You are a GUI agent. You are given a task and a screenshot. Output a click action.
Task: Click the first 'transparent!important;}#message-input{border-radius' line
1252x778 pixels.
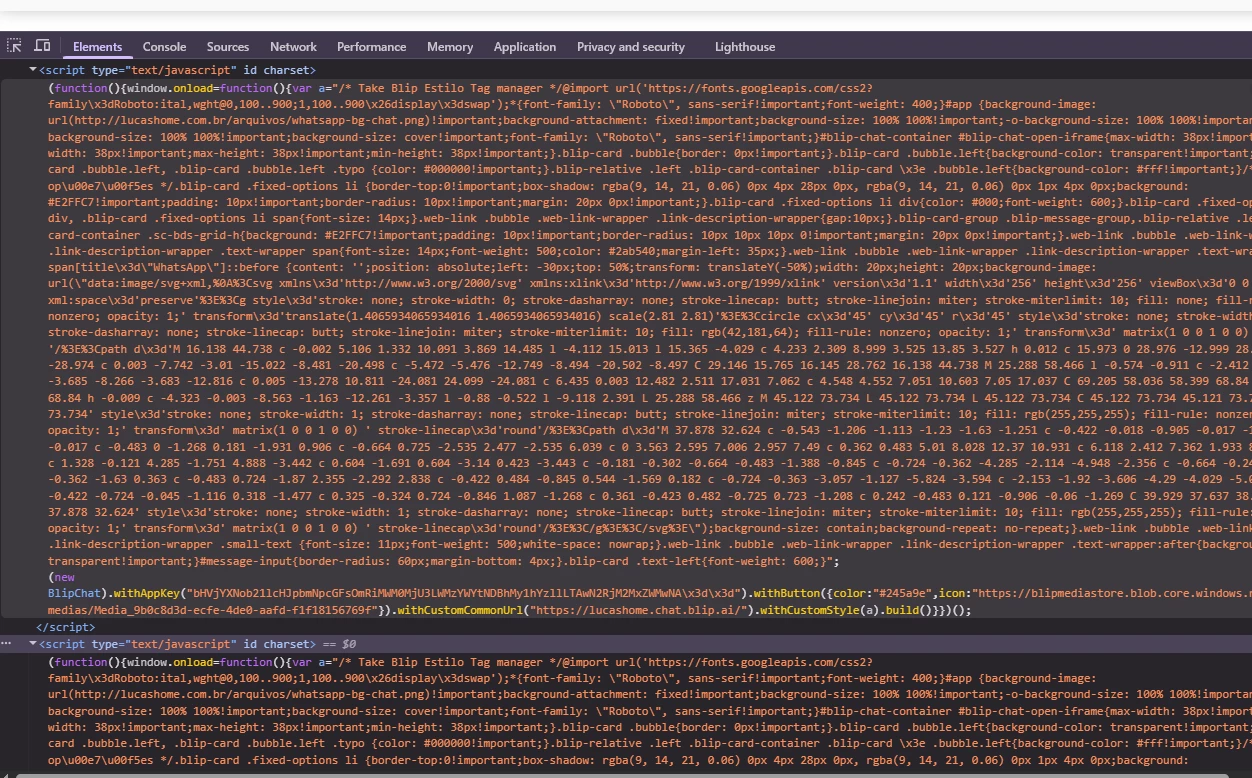[x=444, y=561]
